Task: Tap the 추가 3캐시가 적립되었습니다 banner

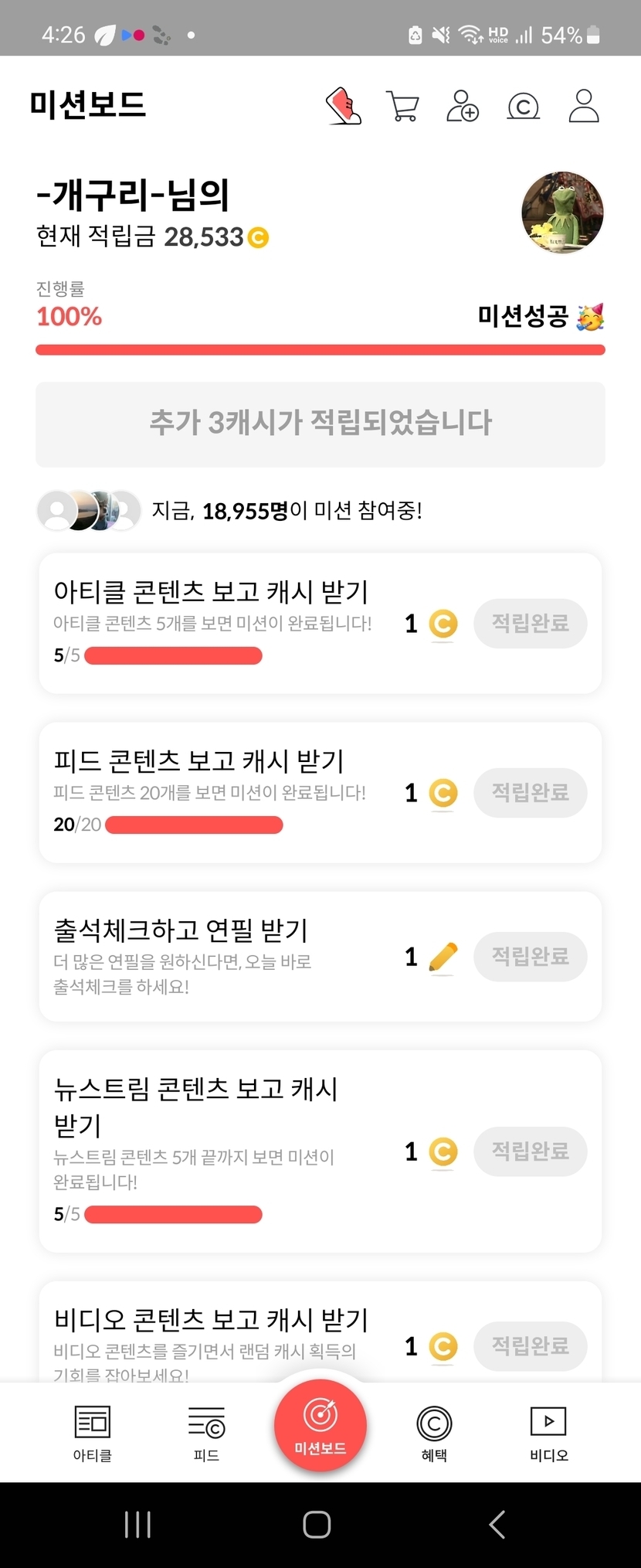Action: [x=320, y=424]
